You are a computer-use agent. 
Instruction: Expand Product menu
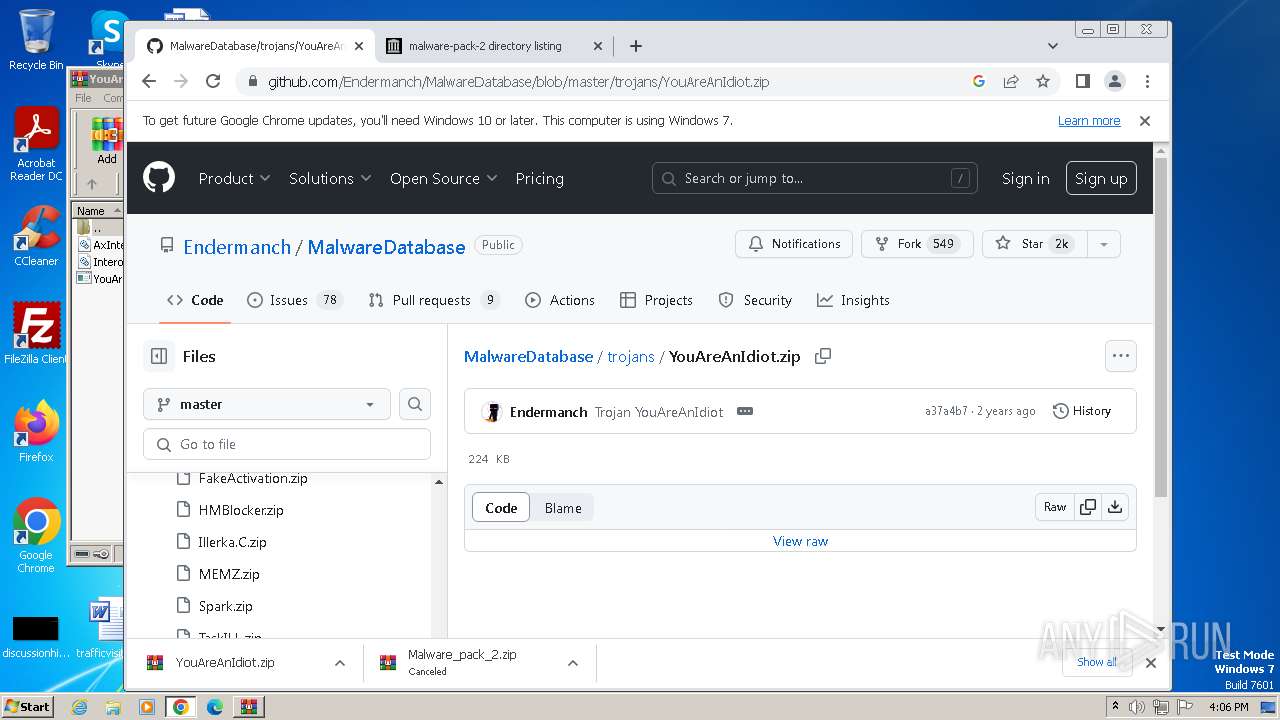click(234, 178)
